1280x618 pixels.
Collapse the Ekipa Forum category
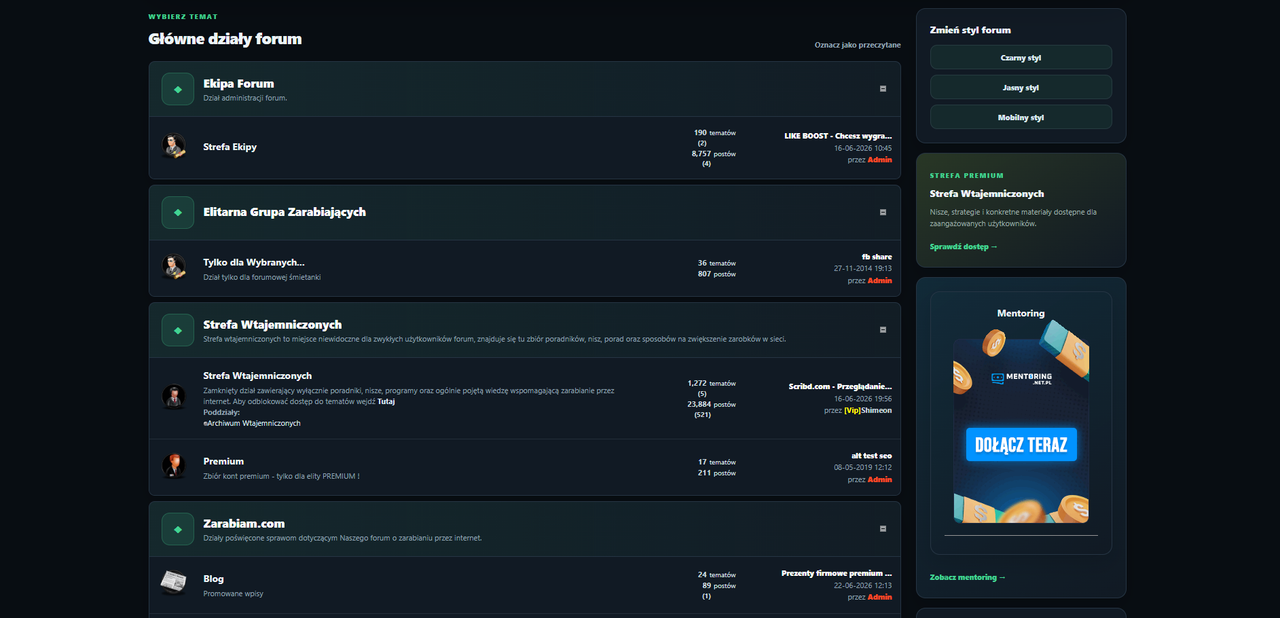[883, 89]
